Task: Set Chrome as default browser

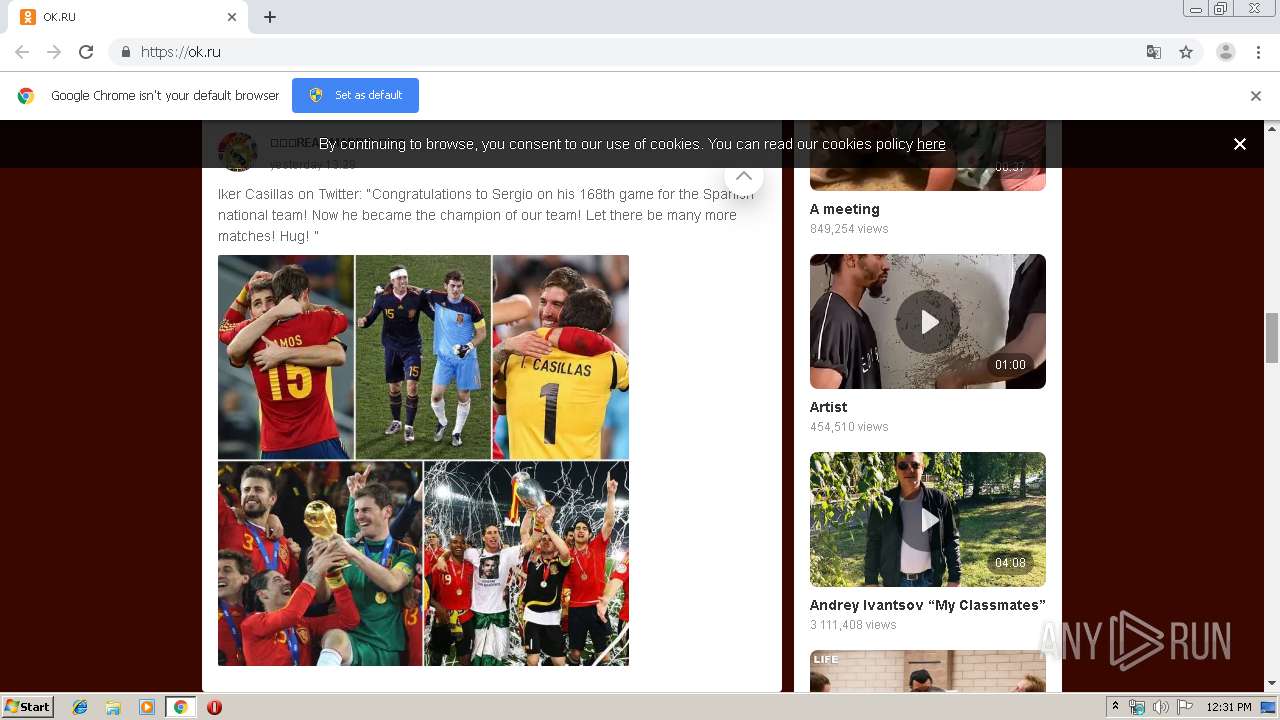Action: pyautogui.click(x=355, y=95)
